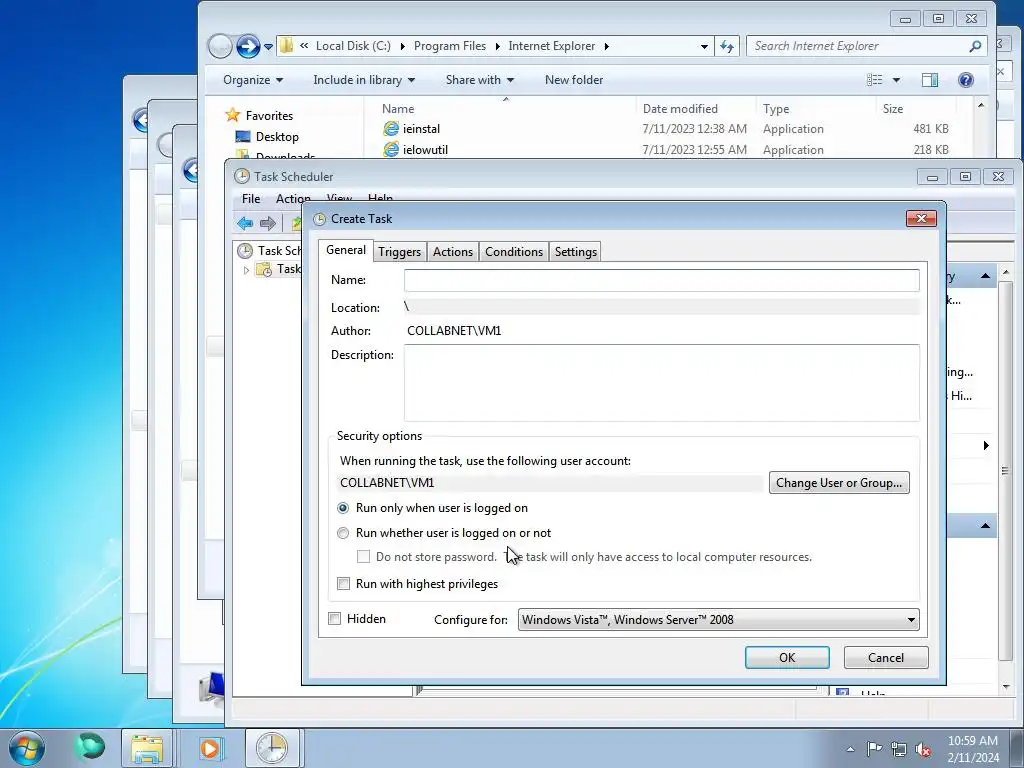The width and height of the screenshot is (1024, 768).
Task: Select Task Scheduler root clock icon in tree
Action: (x=245, y=251)
